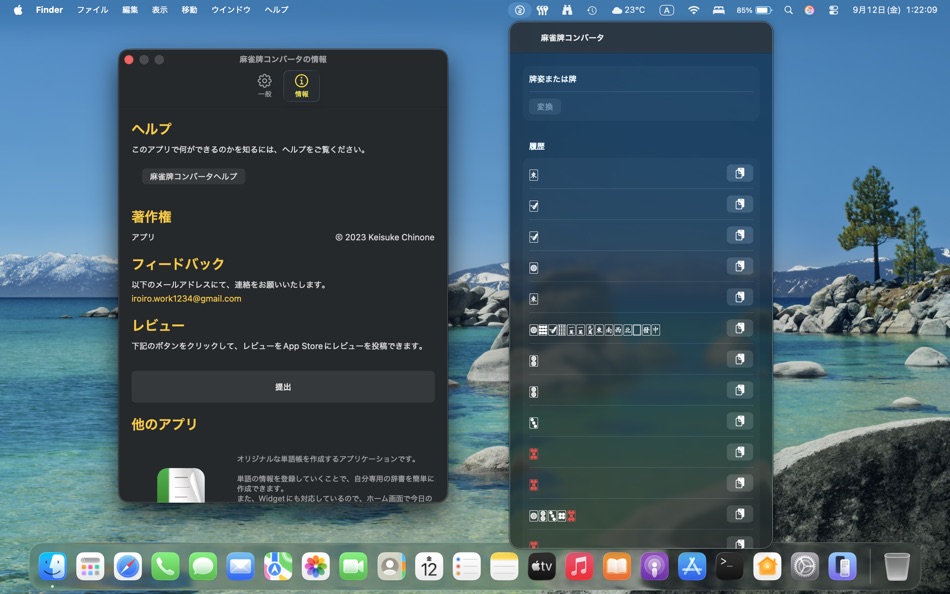
Task: Copy the second history entry to clipboard
Action: point(740,204)
